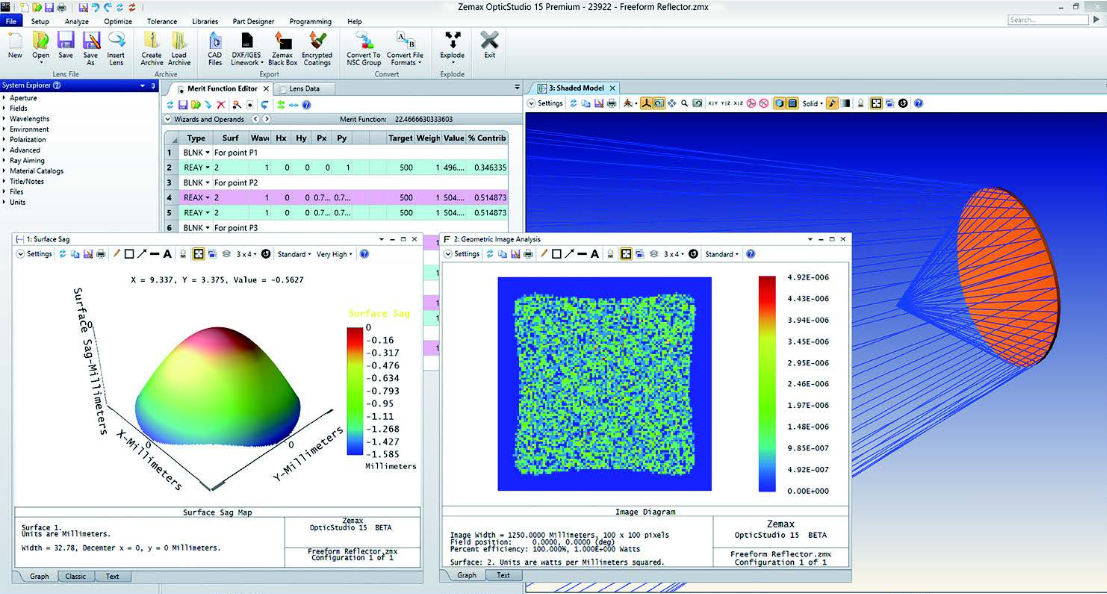Open Settings in the Shaded Model window
Image resolution: width=1107 pixels, height=594 pixels.
546,103
